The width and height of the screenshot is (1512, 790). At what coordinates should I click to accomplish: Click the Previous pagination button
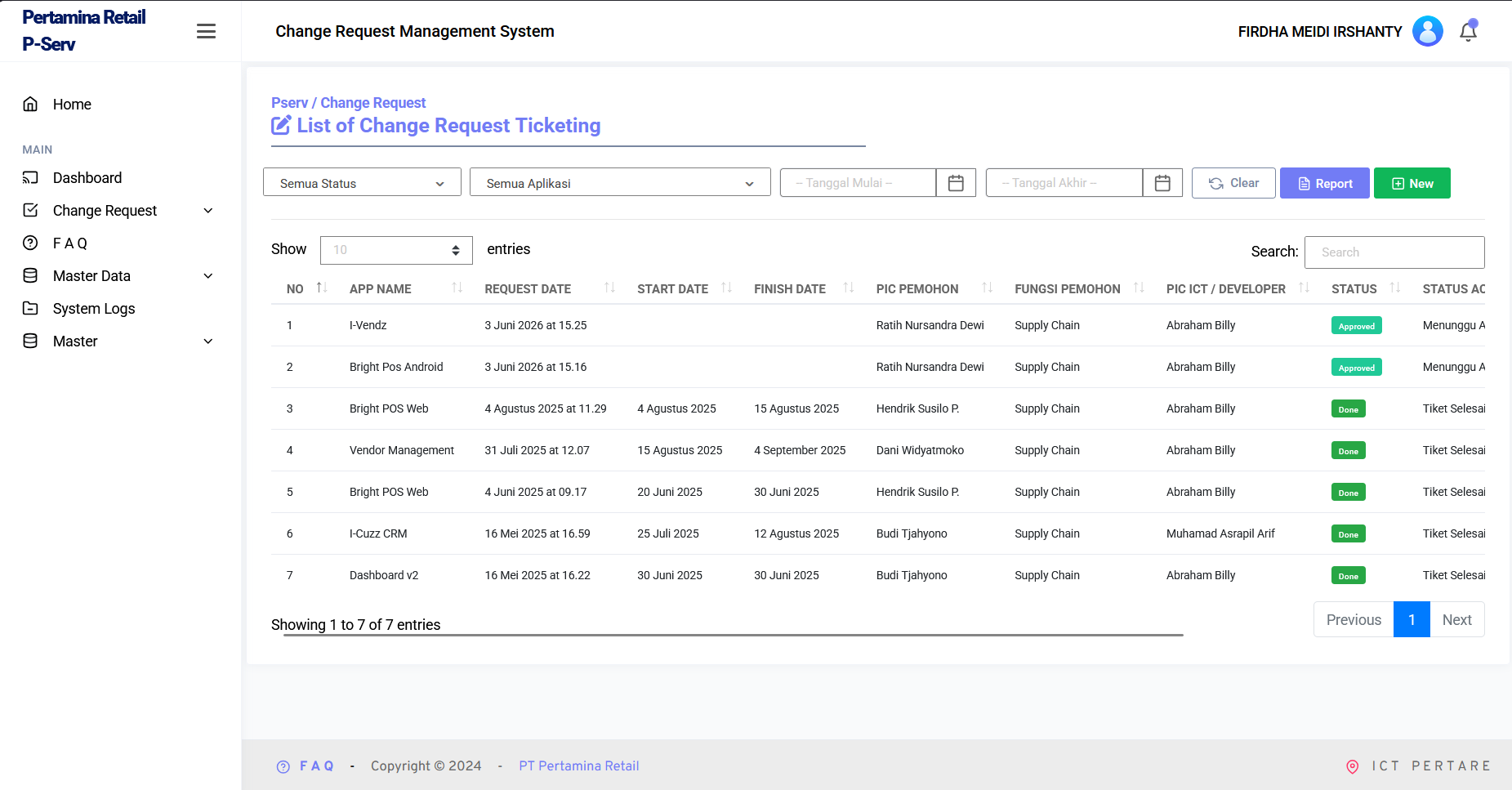pos(1354,619)
